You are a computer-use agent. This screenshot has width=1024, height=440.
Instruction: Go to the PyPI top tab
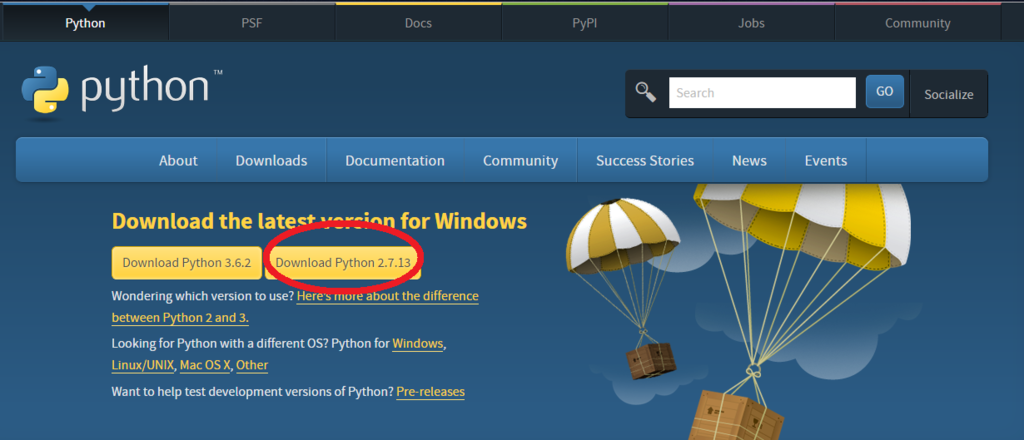584,23
